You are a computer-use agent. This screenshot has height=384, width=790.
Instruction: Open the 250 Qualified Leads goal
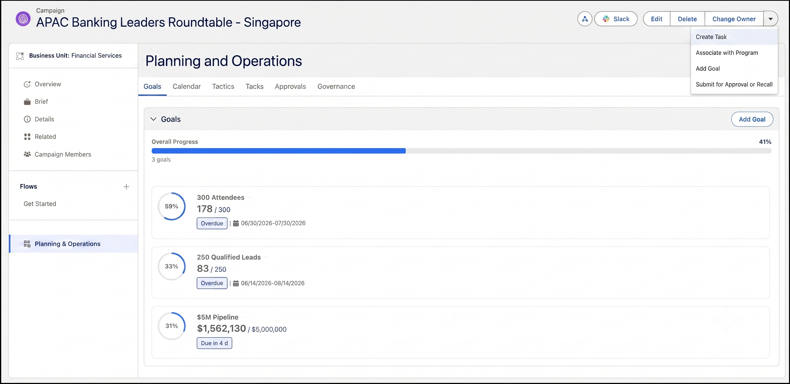click(x=229, y=257)
